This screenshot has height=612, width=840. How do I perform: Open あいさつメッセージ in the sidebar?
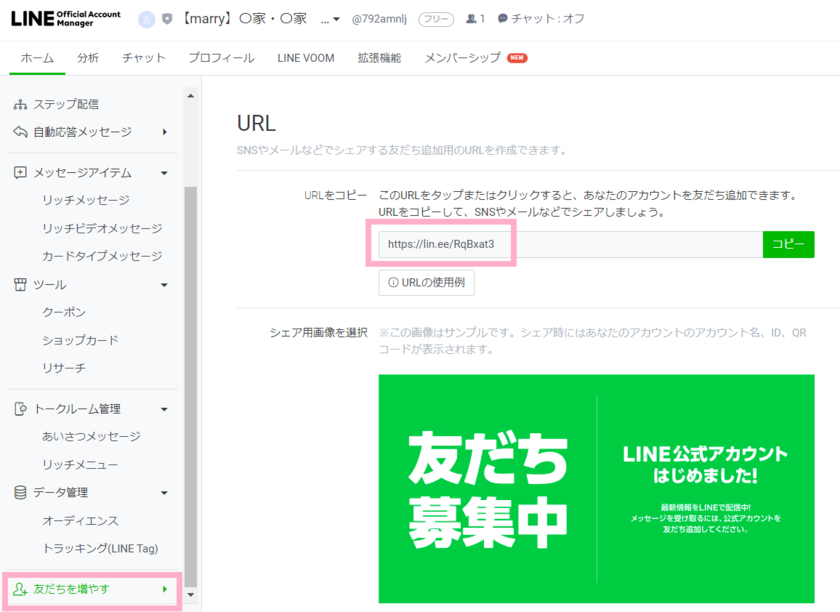tap(91, 436)
